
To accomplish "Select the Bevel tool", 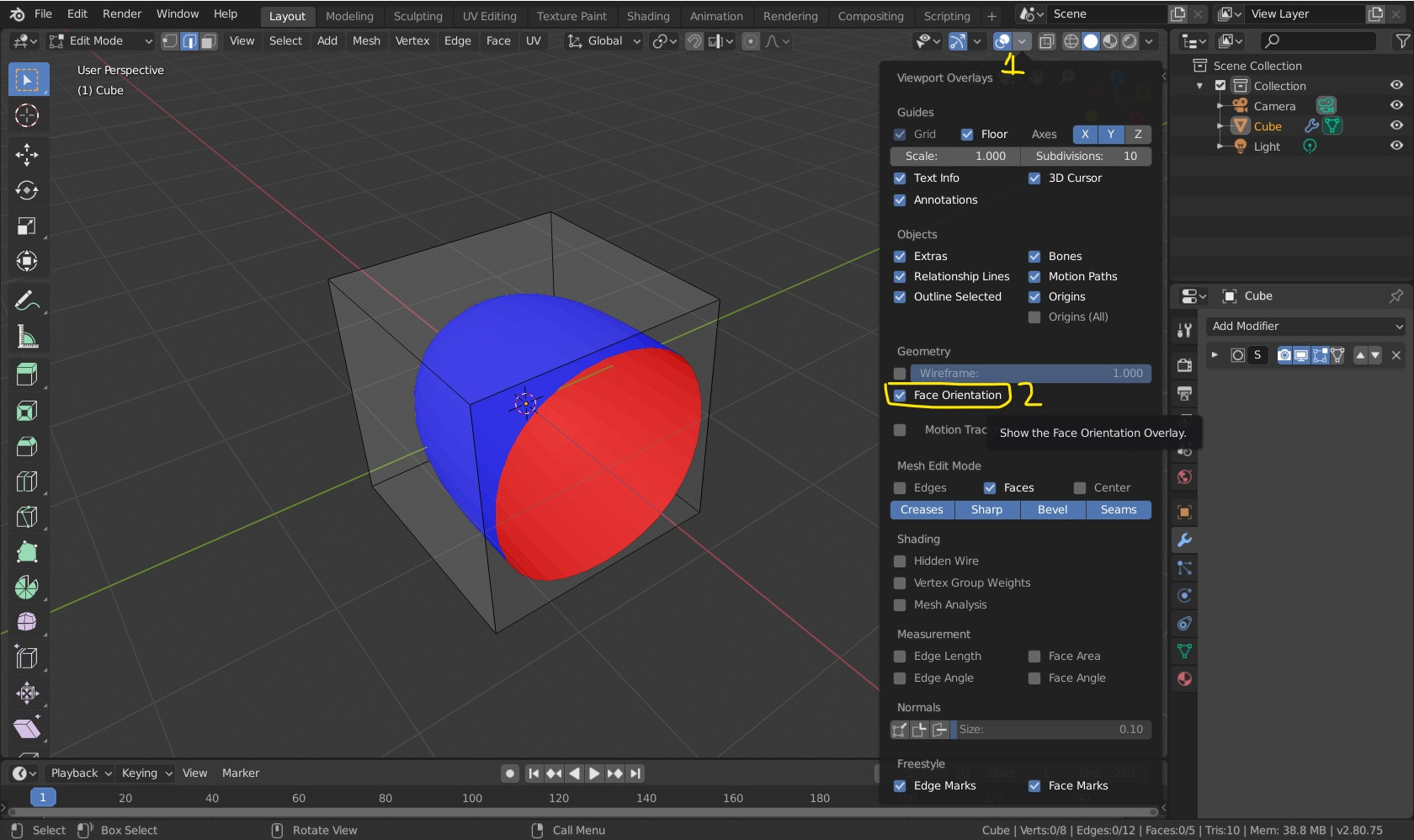I will pyautogui.click(x=27, y=446).
